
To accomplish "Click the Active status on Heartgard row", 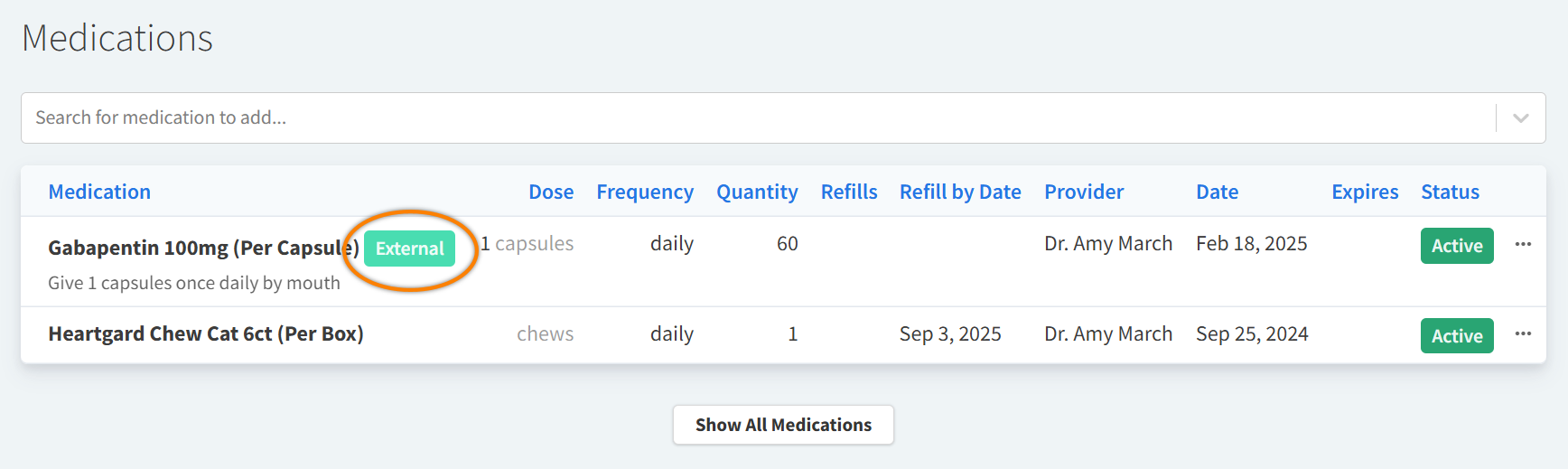I will click(1457, 336).
